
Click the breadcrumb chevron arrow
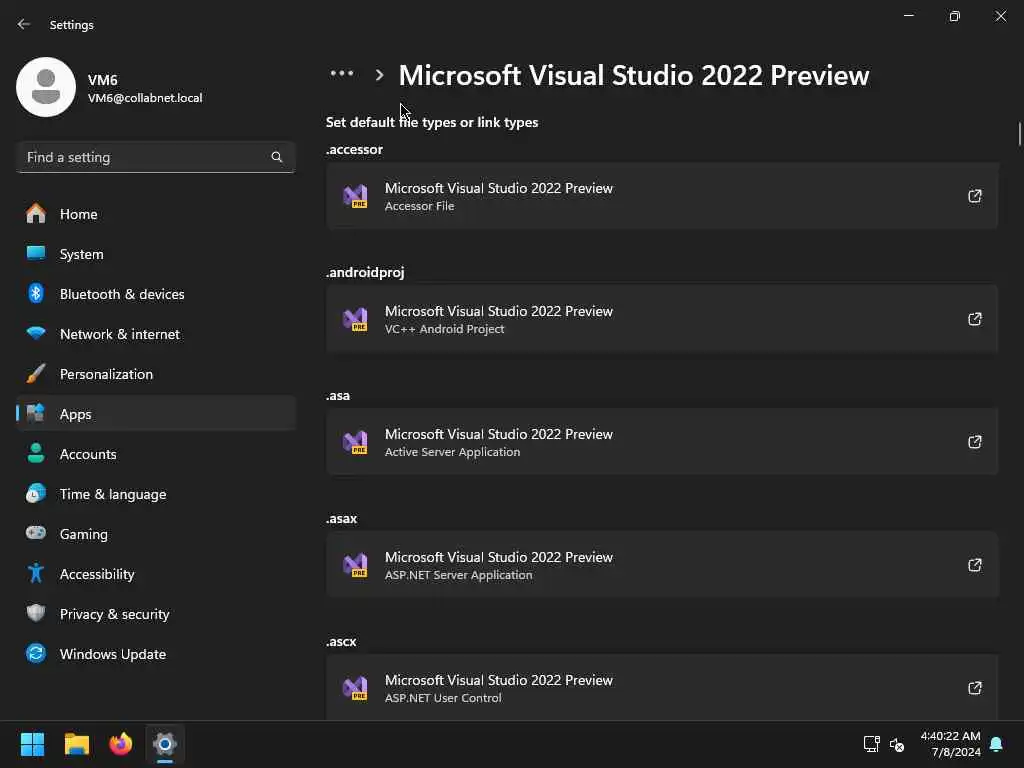click(379, 75)
